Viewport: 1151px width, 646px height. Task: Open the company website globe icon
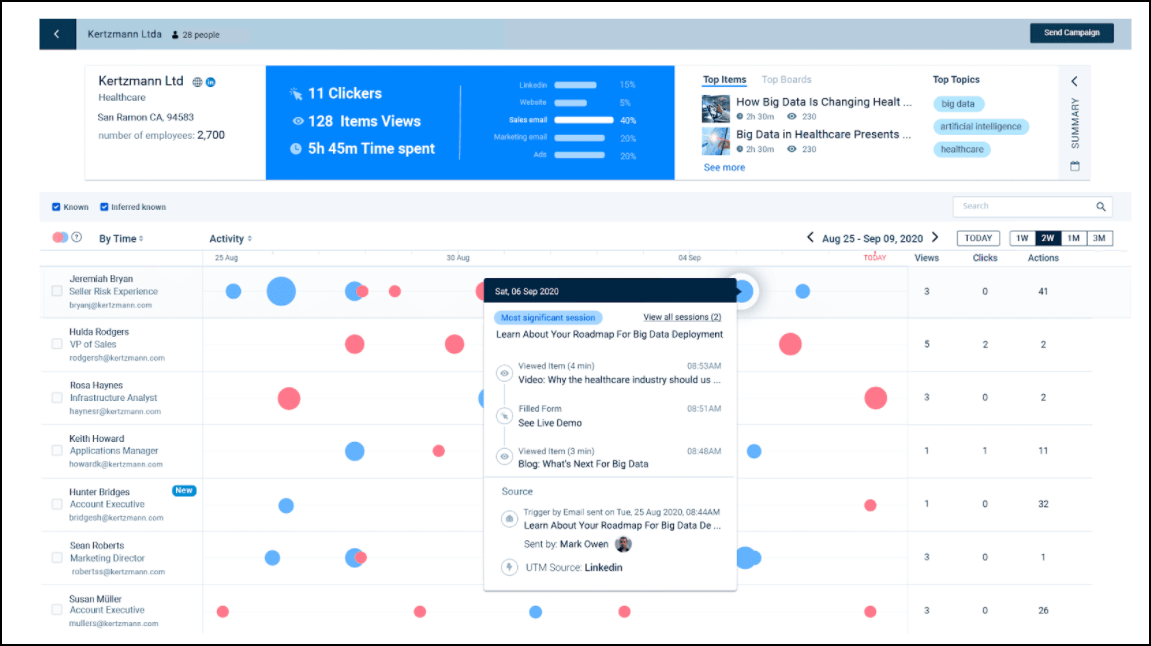197,82
